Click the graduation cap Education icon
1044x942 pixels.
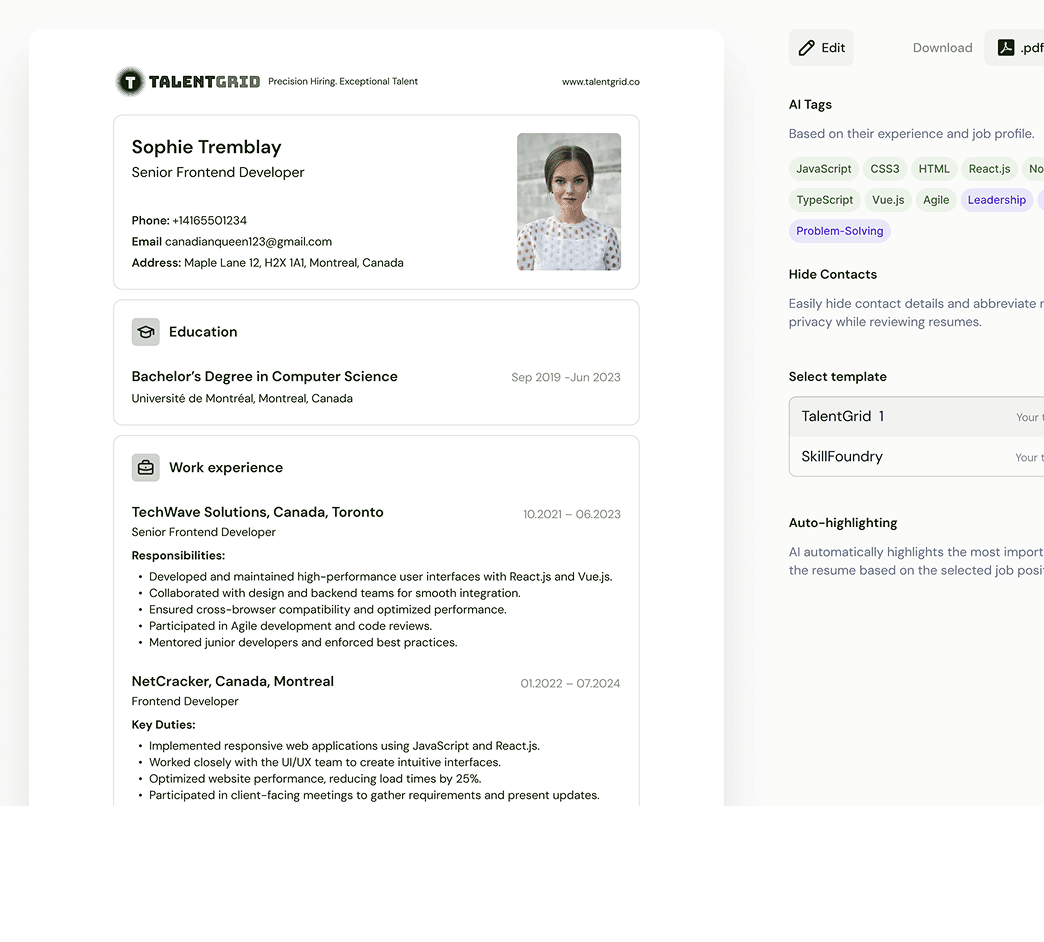(x=146, y=332)
